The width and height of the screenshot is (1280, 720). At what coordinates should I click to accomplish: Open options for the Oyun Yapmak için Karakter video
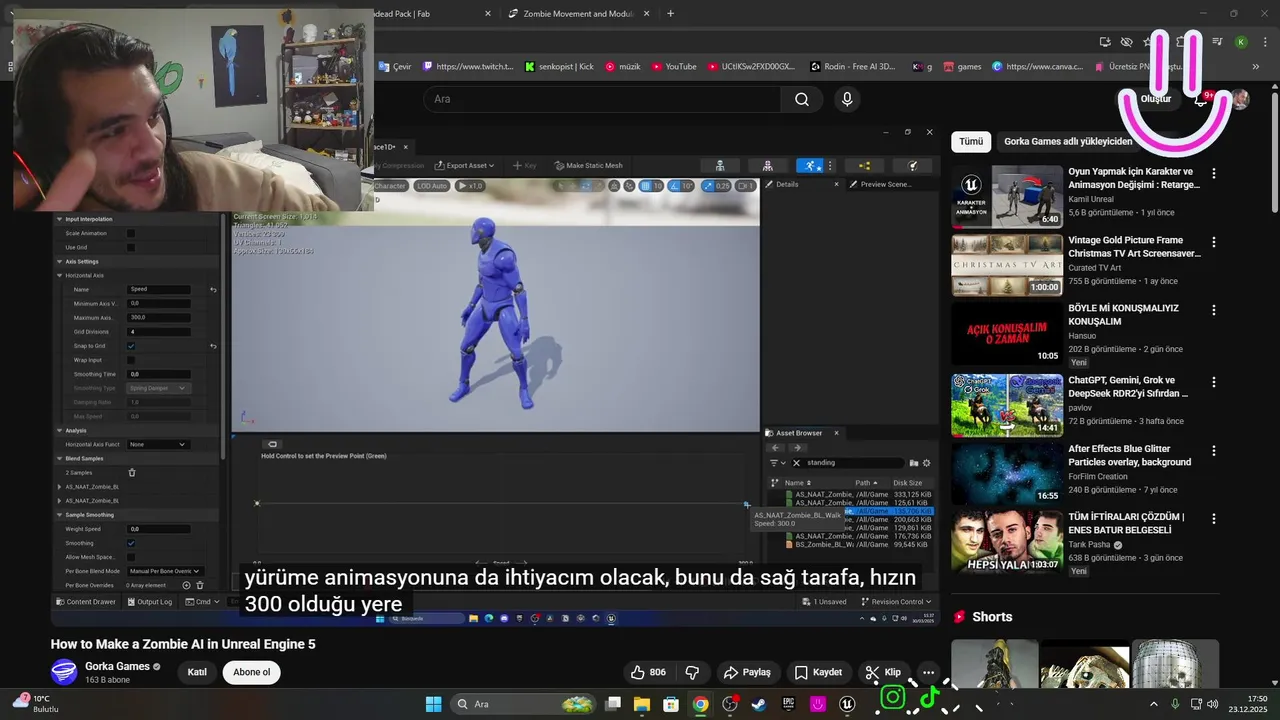[x=1214, y=173]
